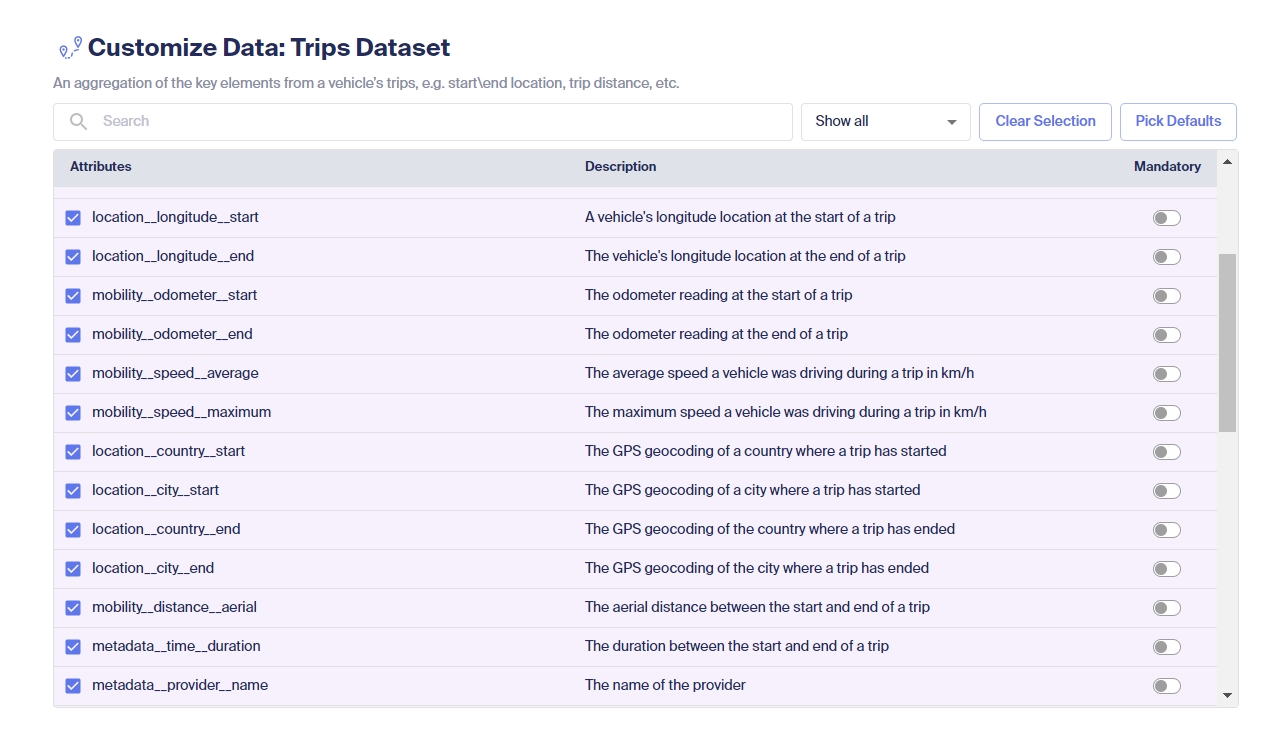Click the search magnifier icon
Screen dimensions: 1262x730
[x=78, y=122]
